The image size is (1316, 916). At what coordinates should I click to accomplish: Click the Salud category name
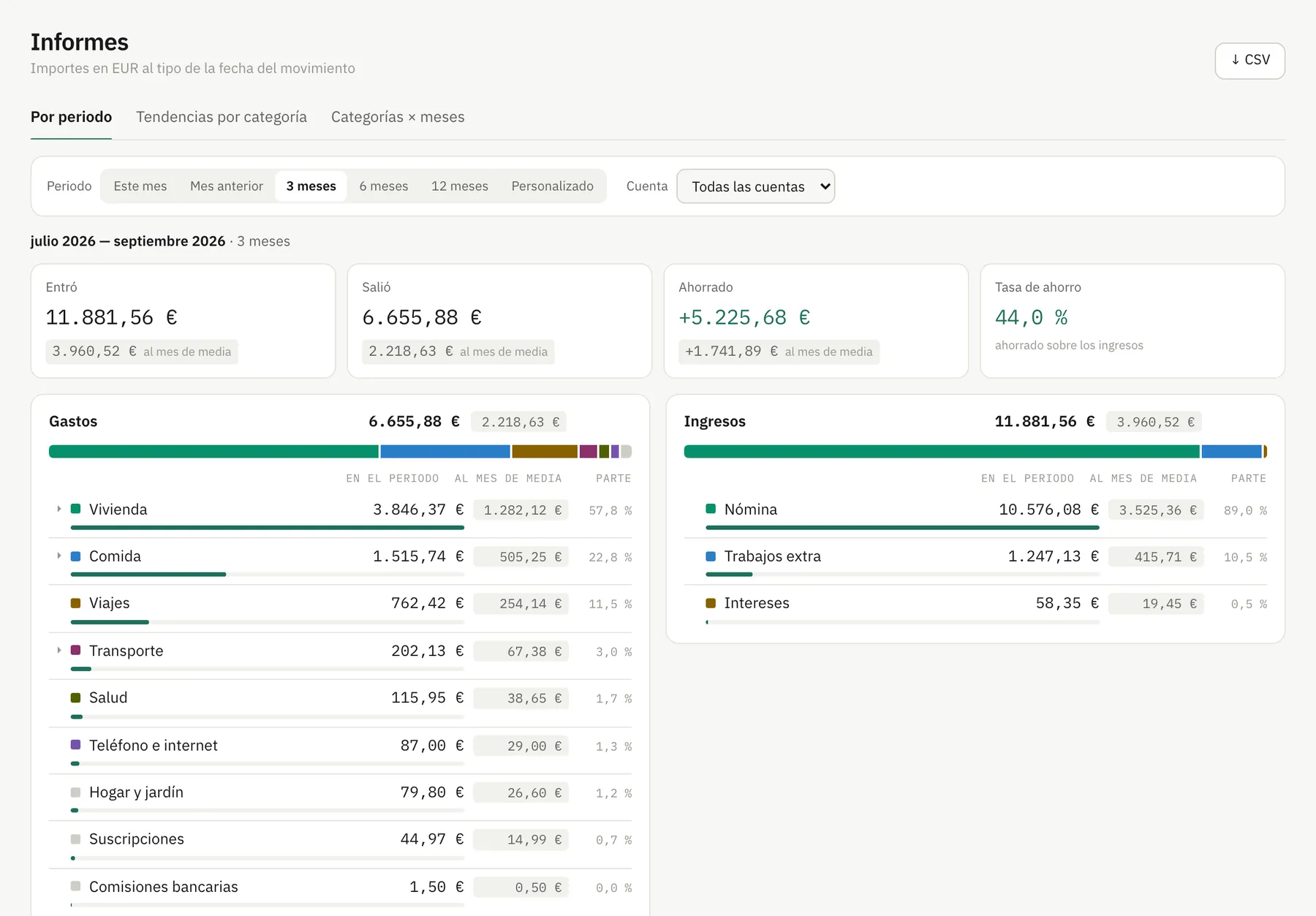(x=108, y=697)
